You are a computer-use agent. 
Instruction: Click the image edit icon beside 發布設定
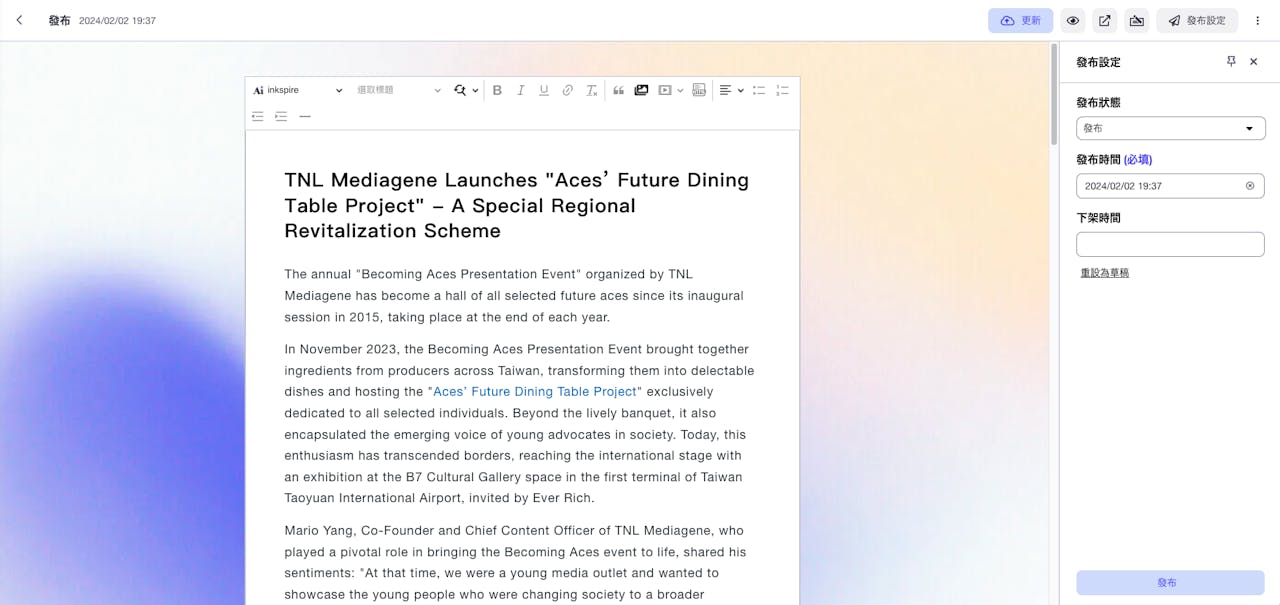coord(1137,20)
